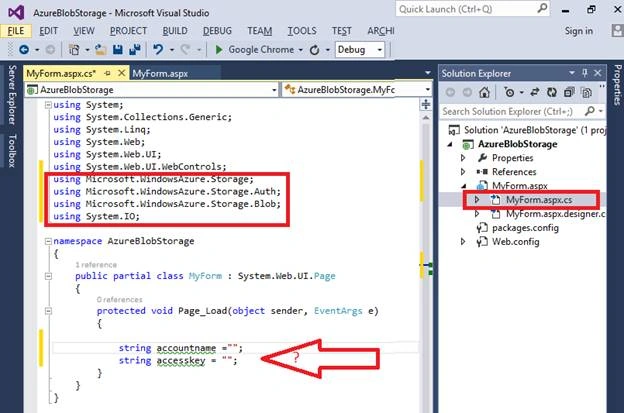
Task: Toggle pin on MyForm.aspx.cs tab
Action: pyautogui.click(x=107, y=73)
